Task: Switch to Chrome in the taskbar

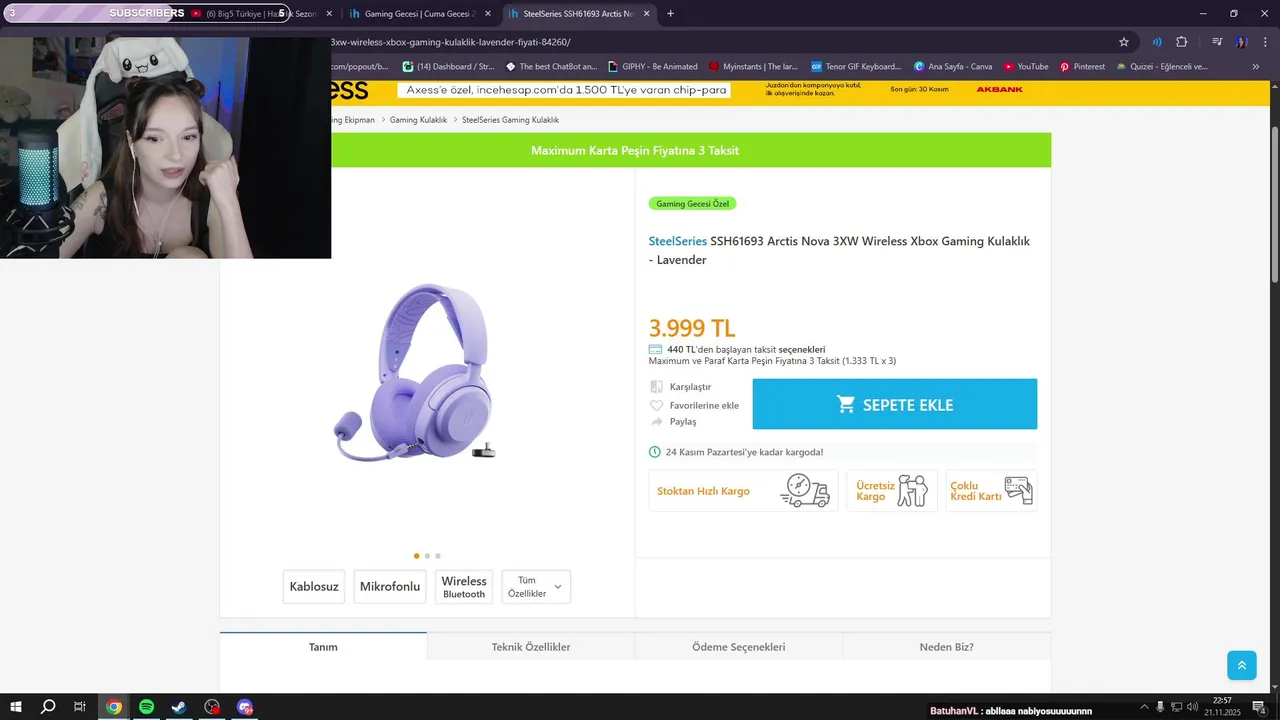Action: (114, 707)
